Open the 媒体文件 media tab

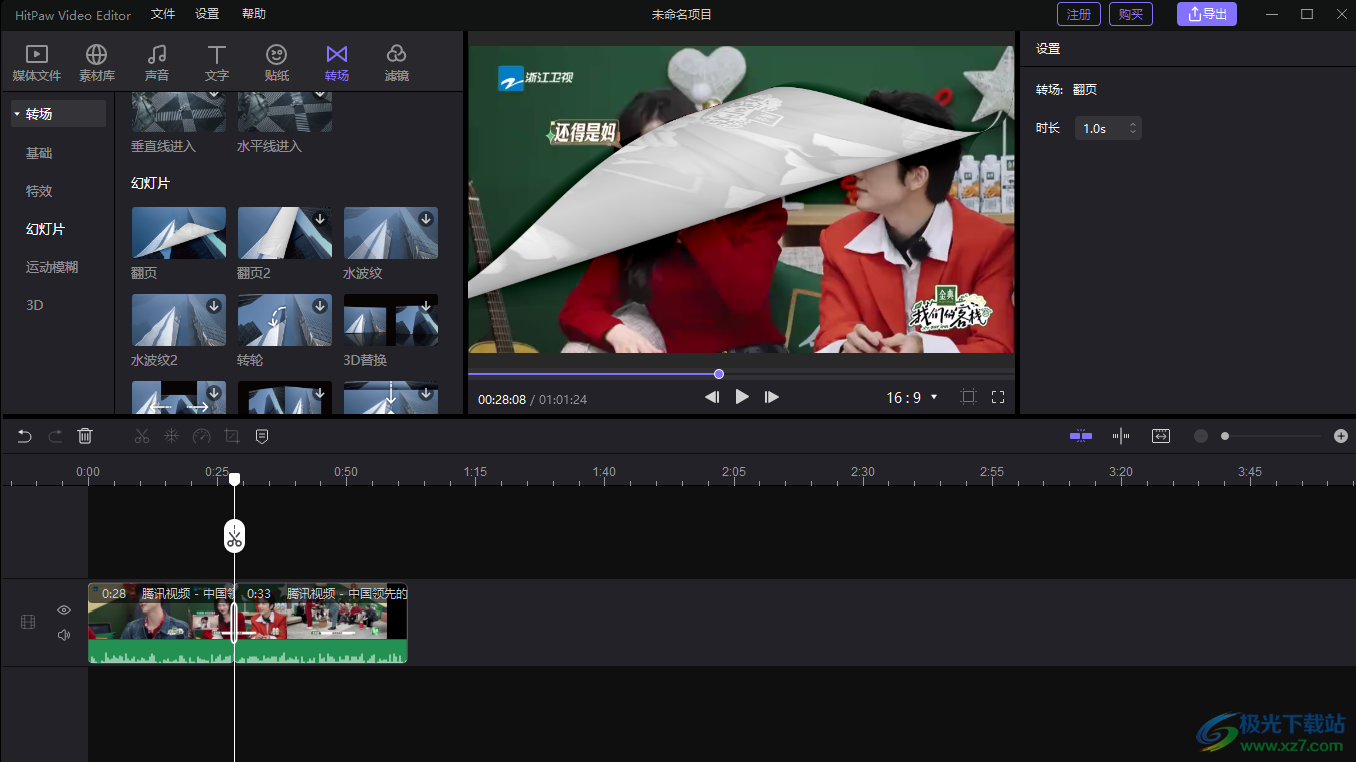pyautogui.click(x=37, y=63)
